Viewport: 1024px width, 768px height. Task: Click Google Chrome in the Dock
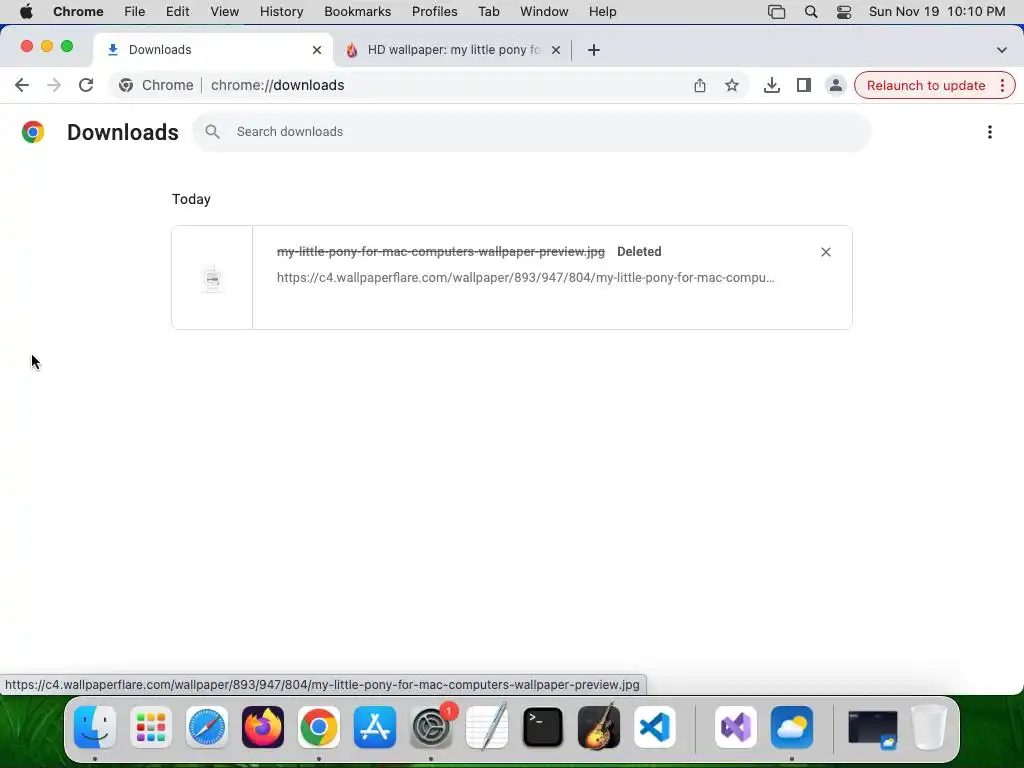point(319,727)
